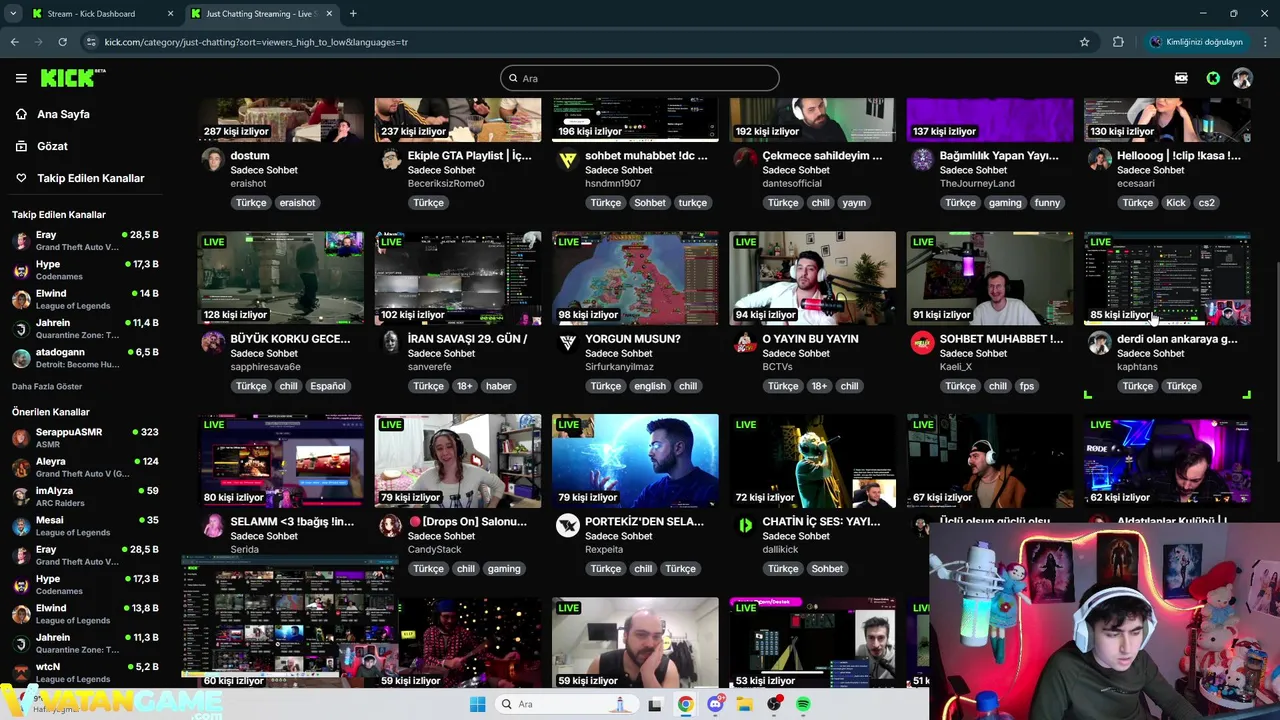Screen dimensions: 1280x720
Task: Click the Chrome icon on the taskbar
Action: 685,704
